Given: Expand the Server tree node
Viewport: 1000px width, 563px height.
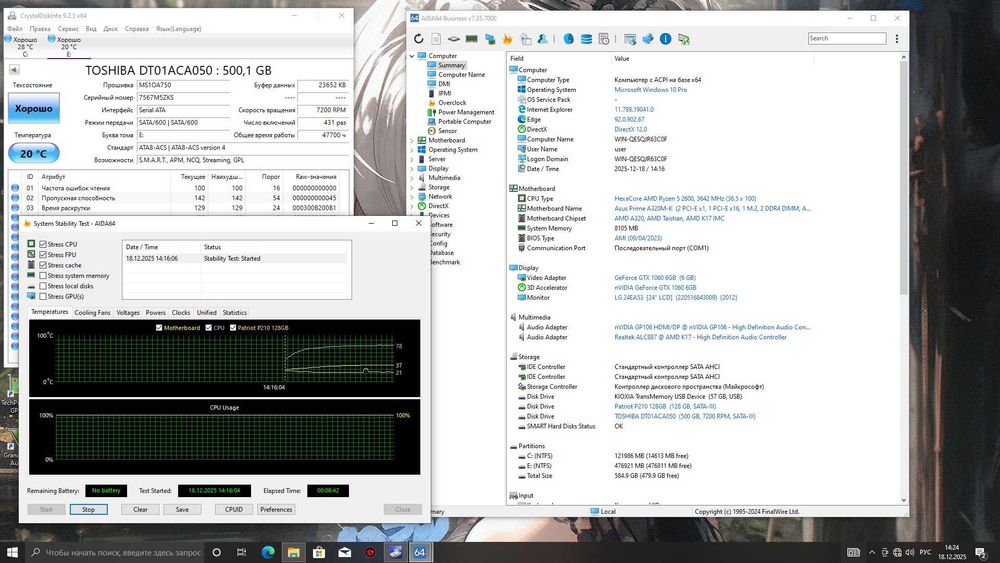Looking at the screenshot, I should [412, 159].
